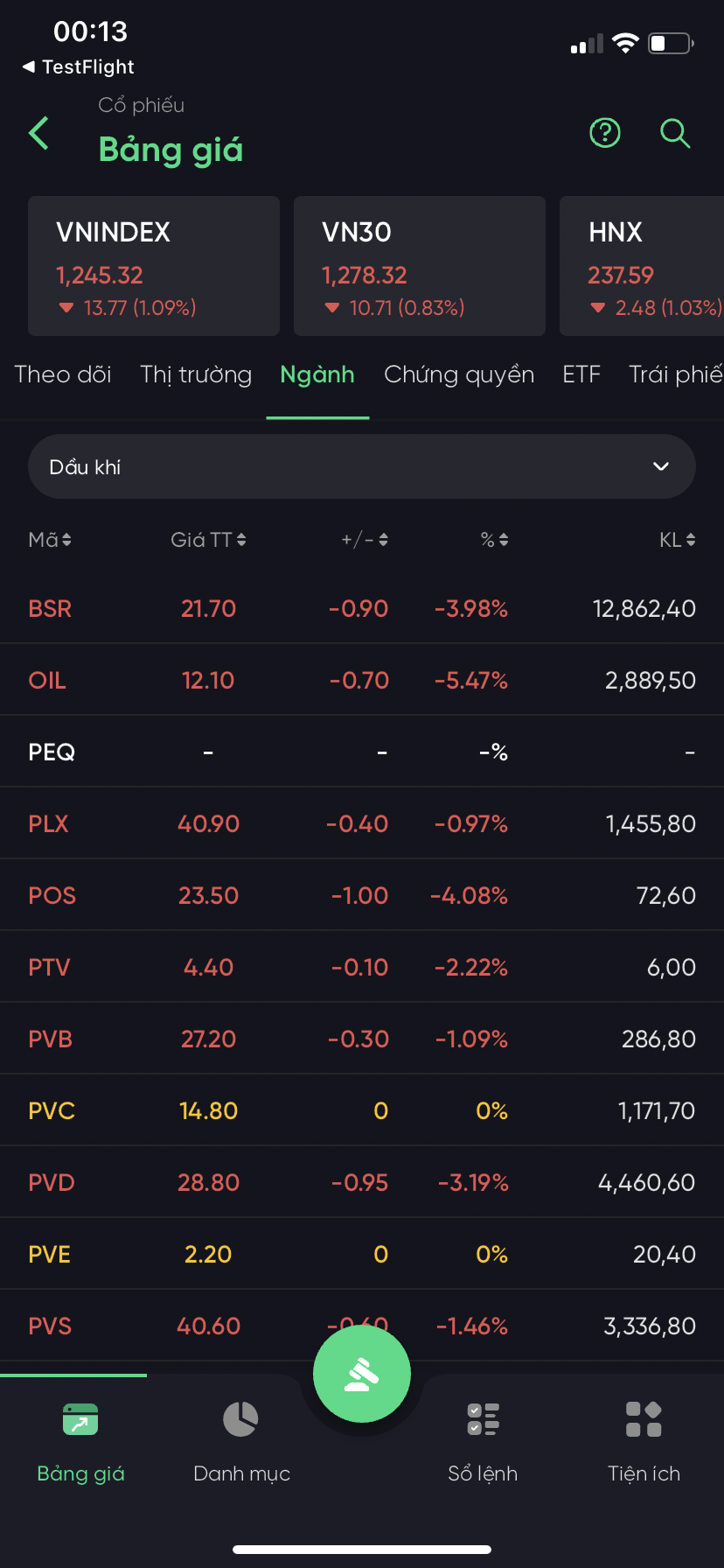Open the Danh mục portfolio icon
Viewport: 724px width, 1568px height.
[x=240, y=1419]
